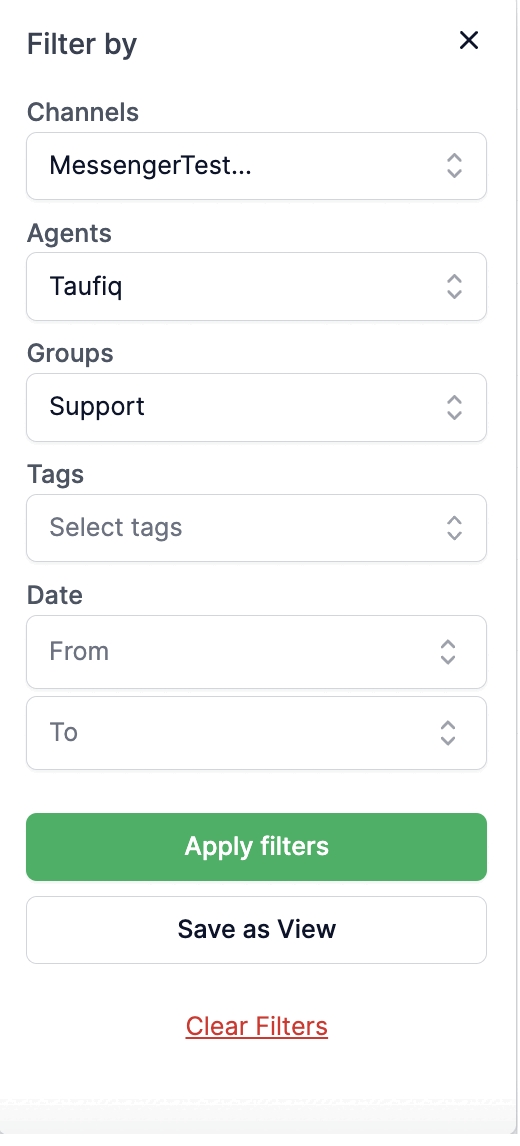Click the Channels field label
Screen dimensions: 520x1146
[83, 113]
